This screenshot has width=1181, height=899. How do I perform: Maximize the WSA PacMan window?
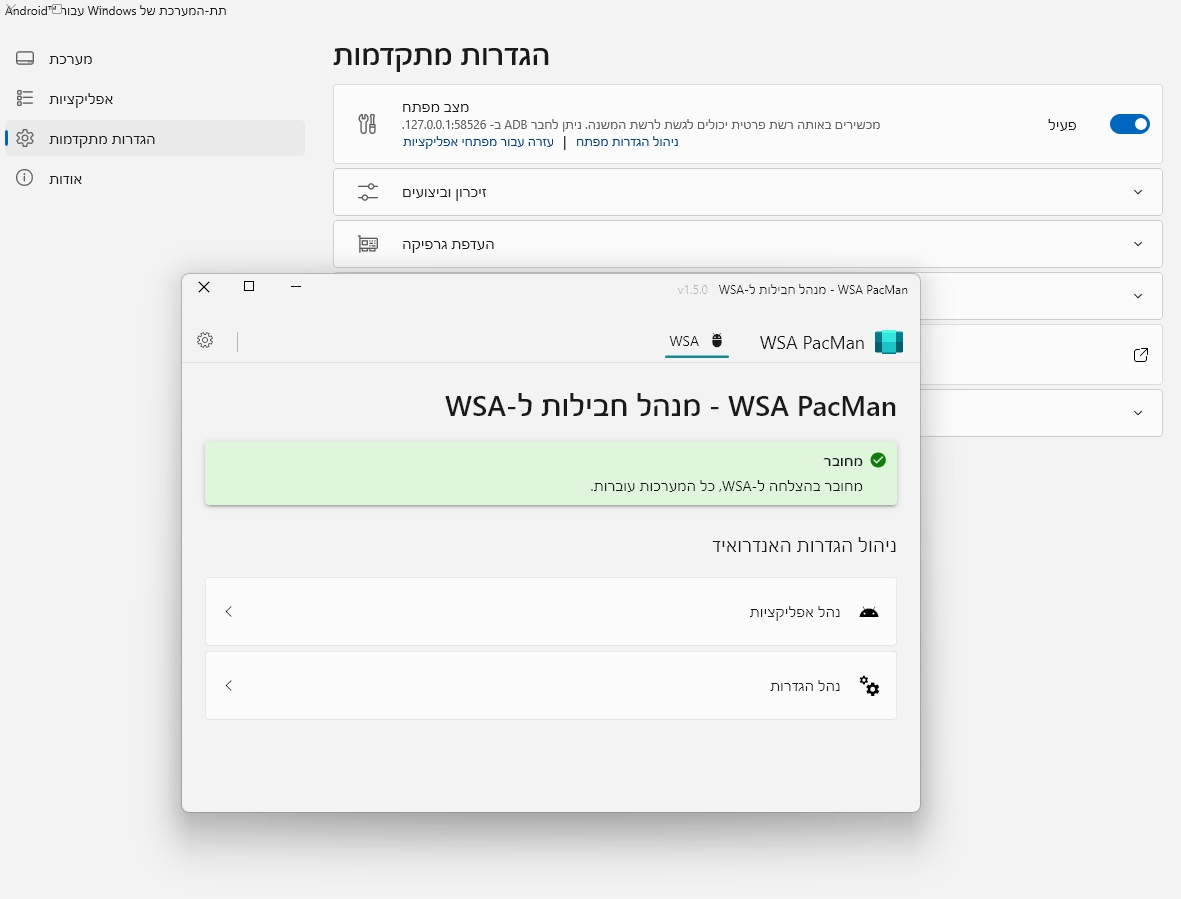pyautogui.click(x=249, y=286)
